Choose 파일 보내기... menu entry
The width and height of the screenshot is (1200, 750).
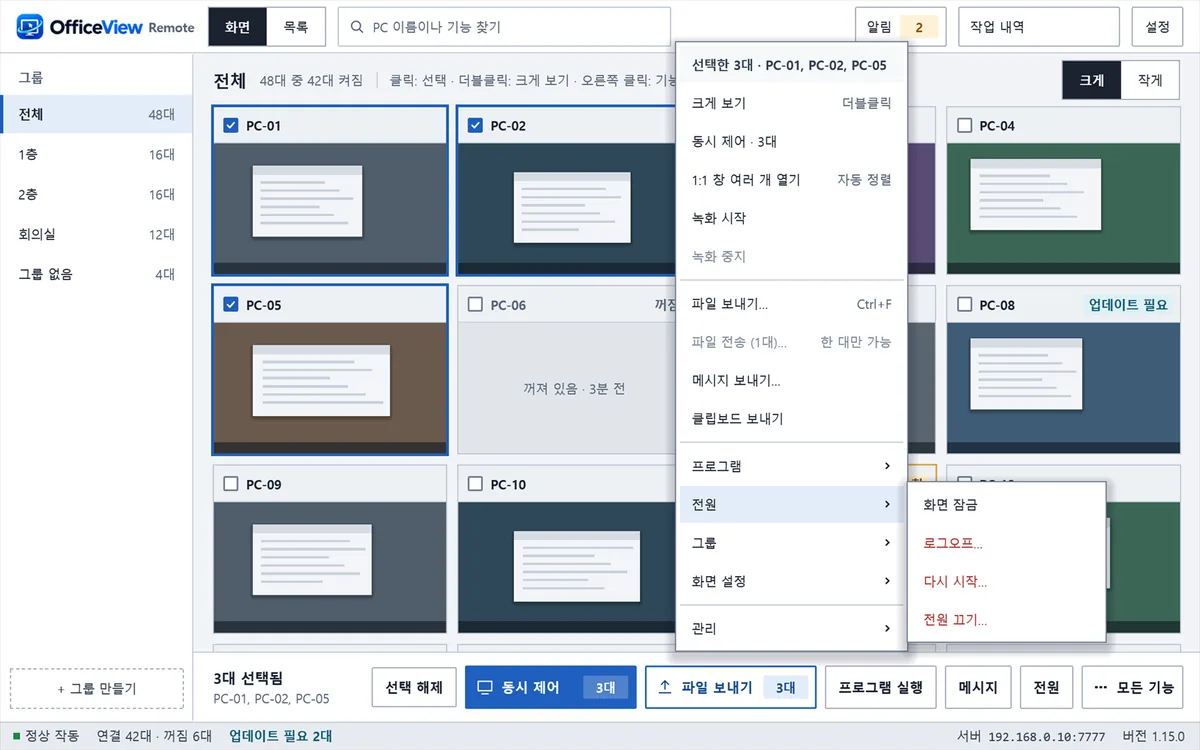point(791,304)
